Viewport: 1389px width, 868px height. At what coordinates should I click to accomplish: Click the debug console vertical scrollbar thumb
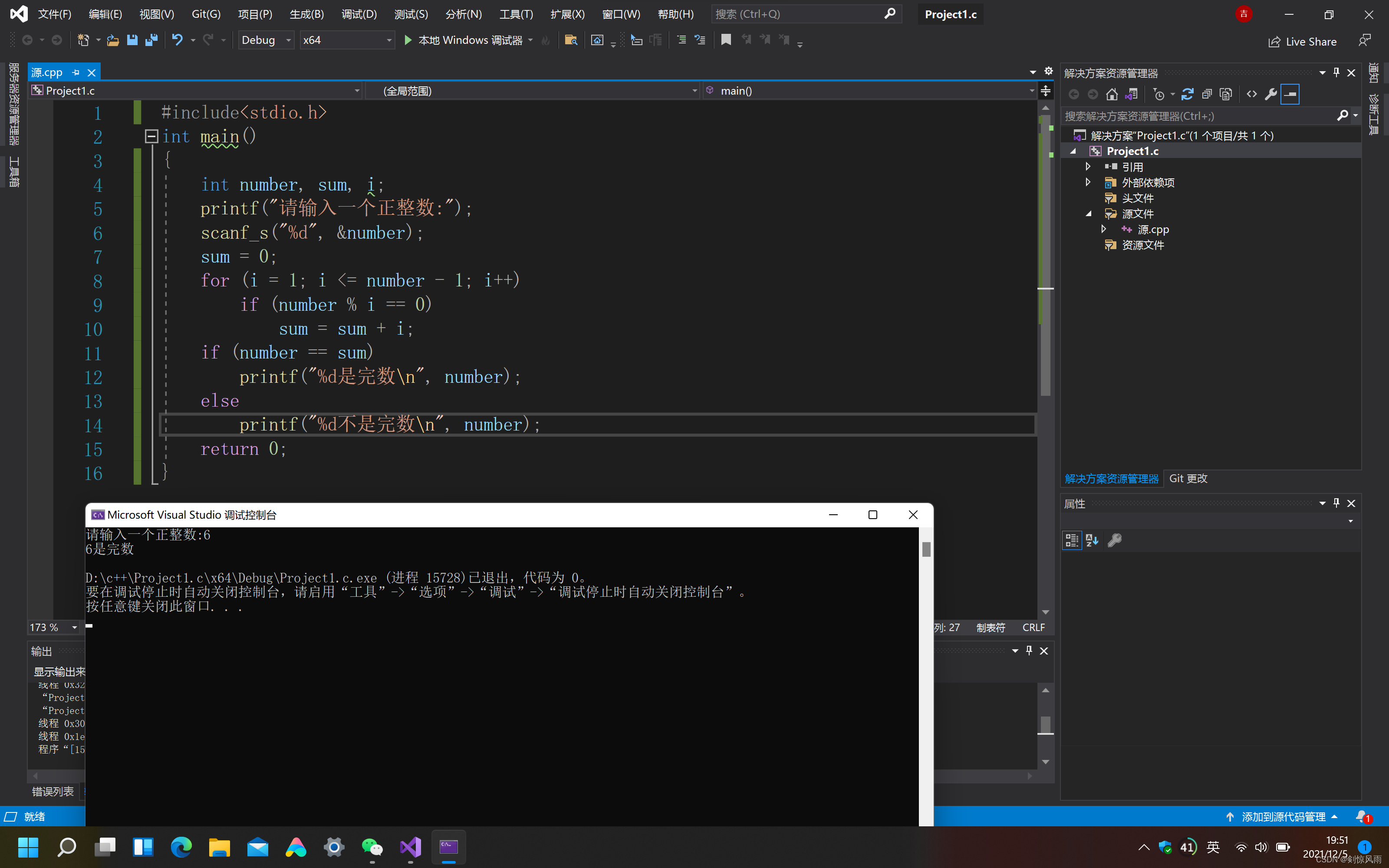coord(926,549)
